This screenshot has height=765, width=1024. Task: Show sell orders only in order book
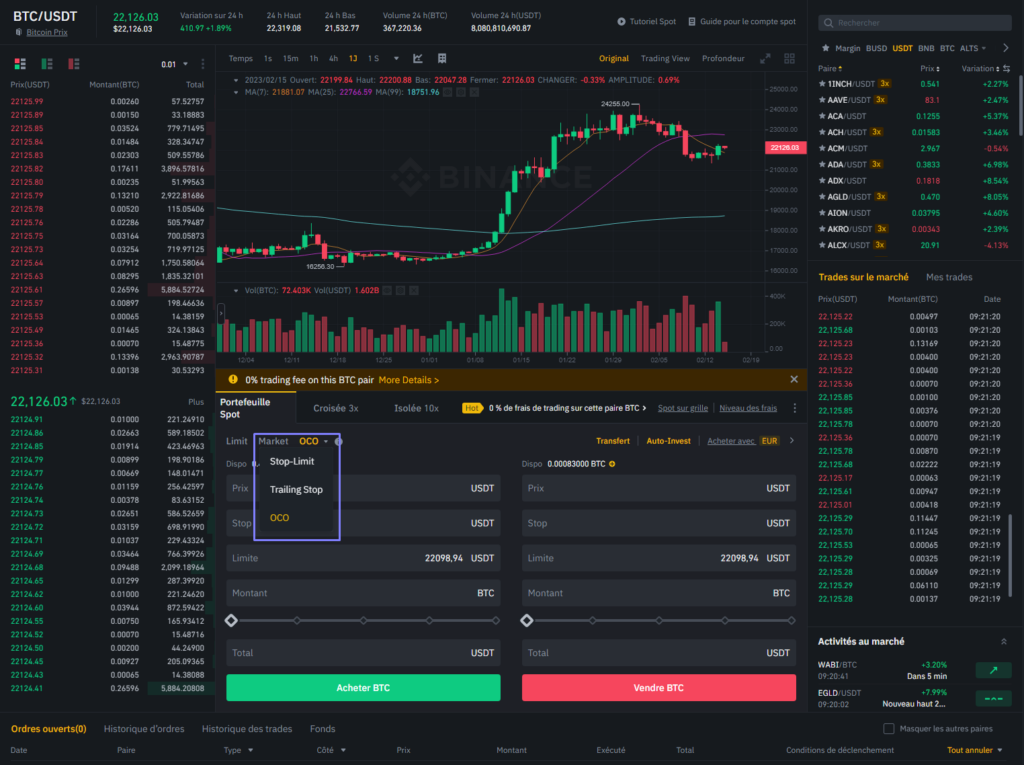[x=74, y=64]
